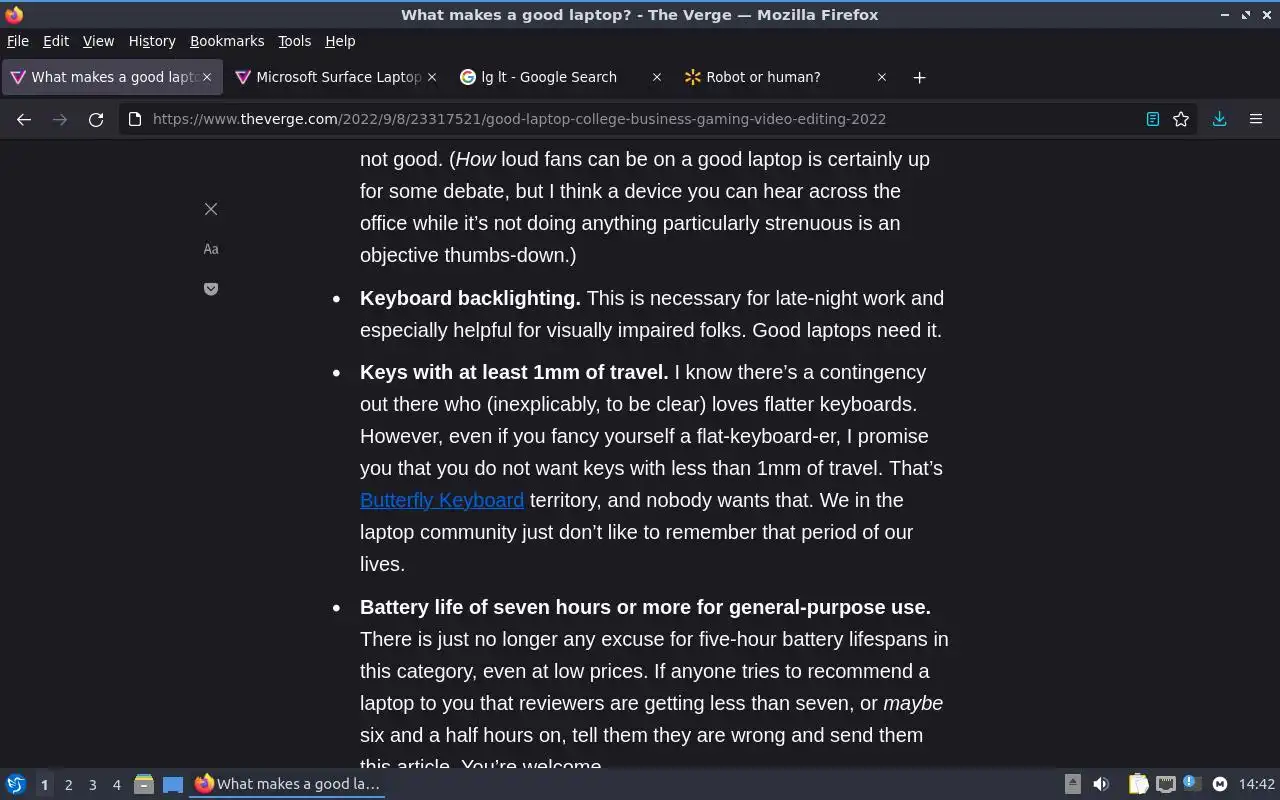Click the update notification tray icon

point(1192,784)
